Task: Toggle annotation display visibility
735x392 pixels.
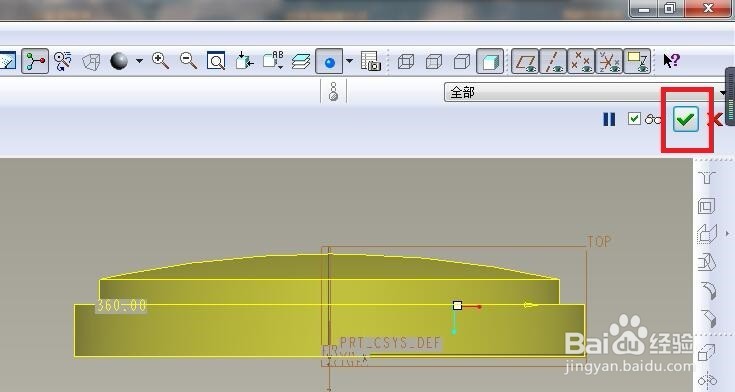Action: pyautogui.click(x=638, y=61)
